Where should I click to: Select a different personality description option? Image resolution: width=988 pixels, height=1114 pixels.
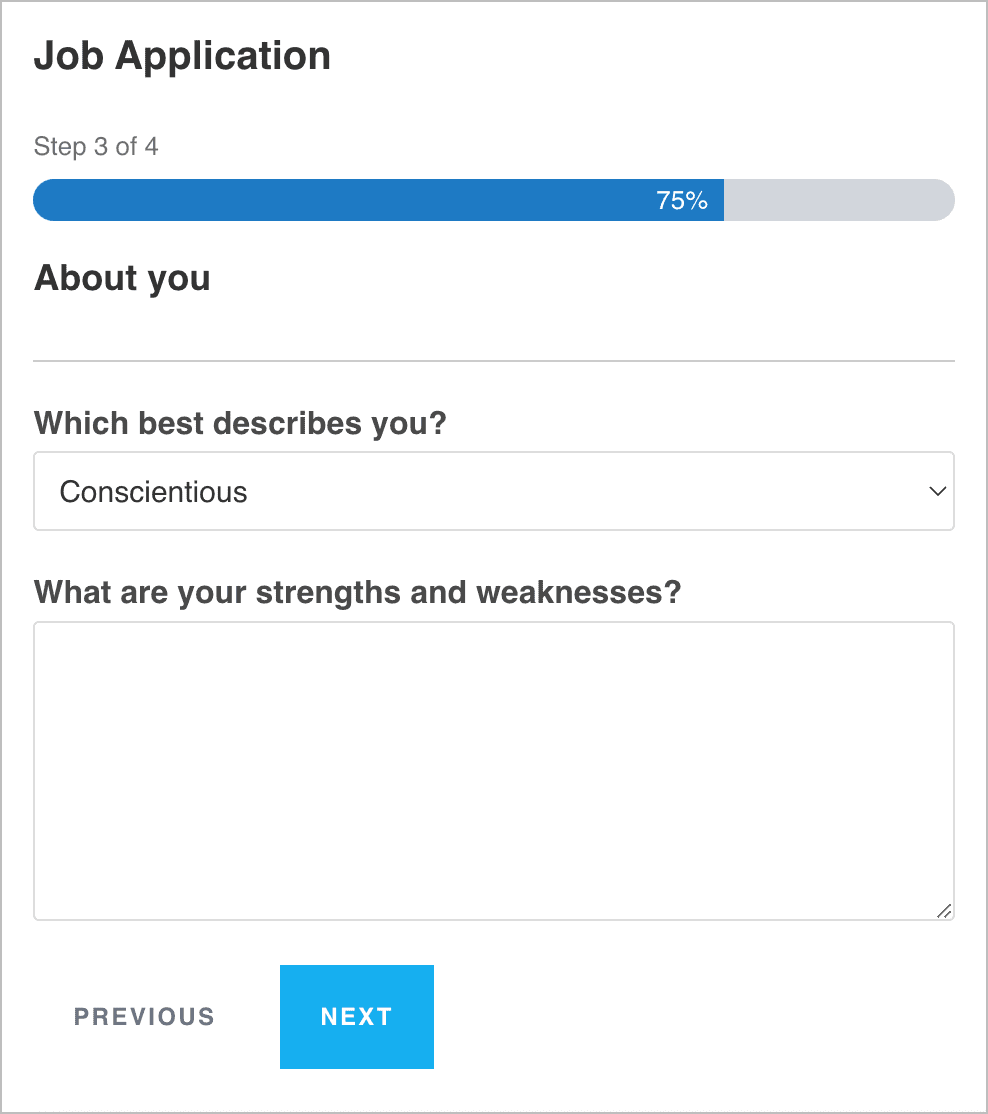(x=494, y=491)
